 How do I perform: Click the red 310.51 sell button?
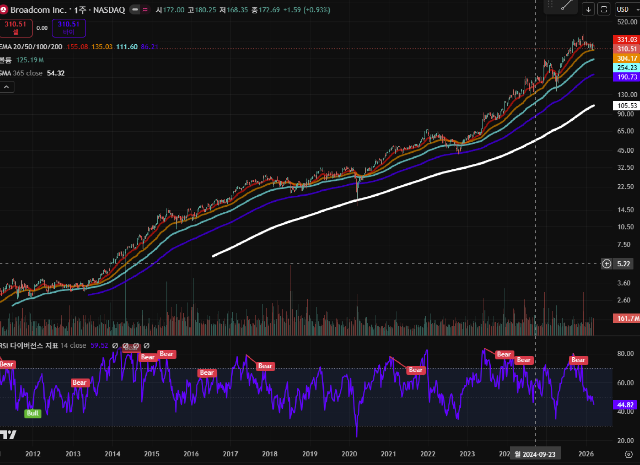(x=16, y=28)
